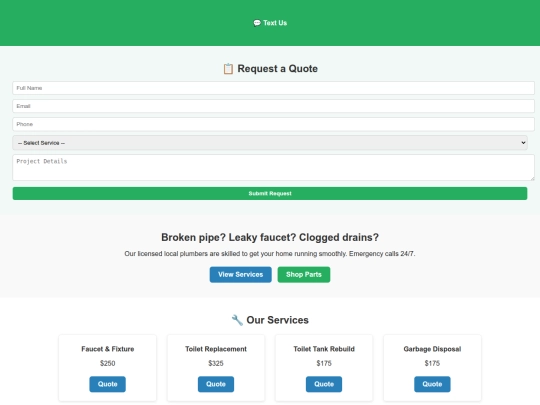Open the Select Service dropdown
The width and height of the screenshot is (540, 405).
click(x=270, y=143)
